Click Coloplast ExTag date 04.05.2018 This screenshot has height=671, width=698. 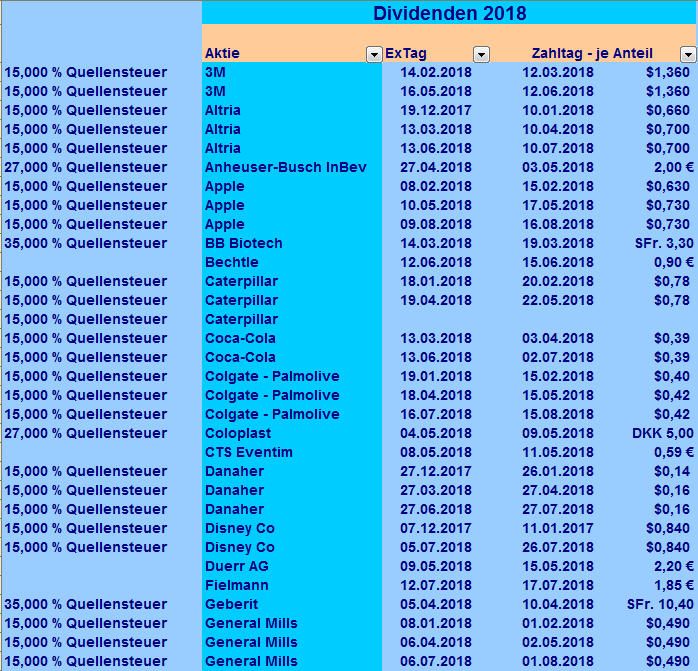435,433
